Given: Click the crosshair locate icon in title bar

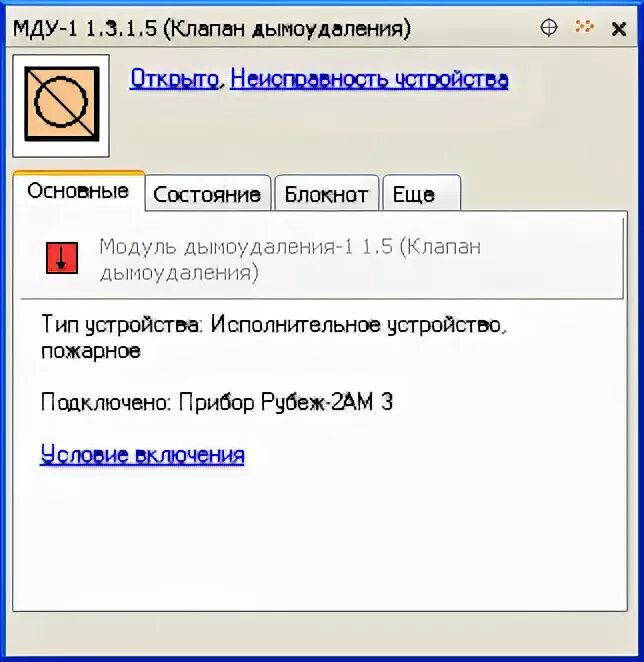Looking at the screenshot, I should pos(549,28).
